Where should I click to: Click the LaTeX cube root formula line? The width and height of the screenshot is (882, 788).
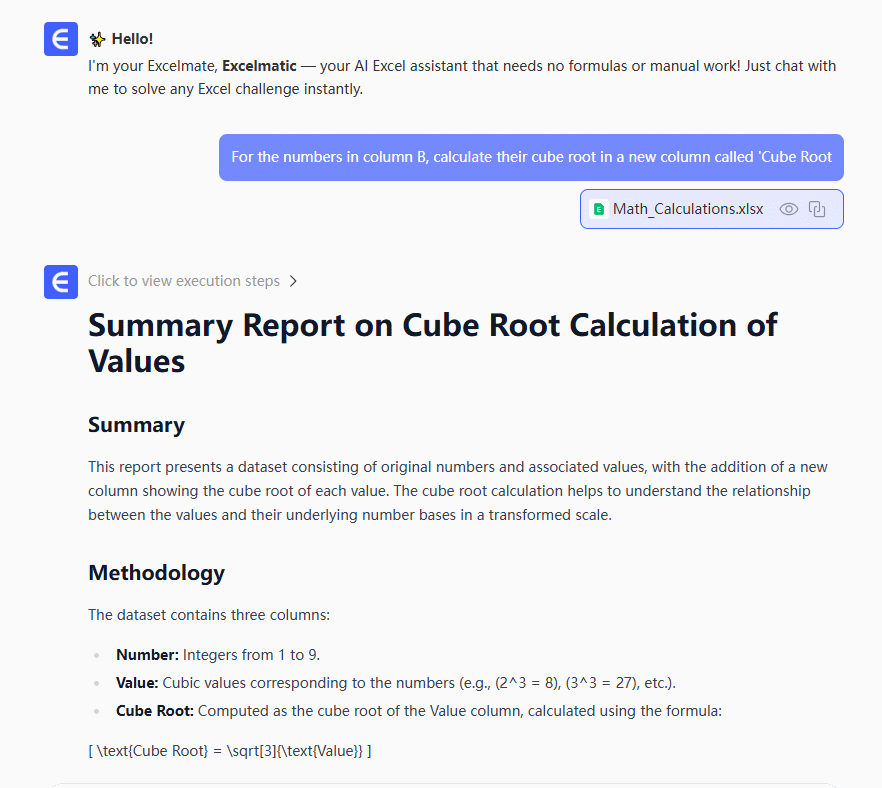point(229,750)
